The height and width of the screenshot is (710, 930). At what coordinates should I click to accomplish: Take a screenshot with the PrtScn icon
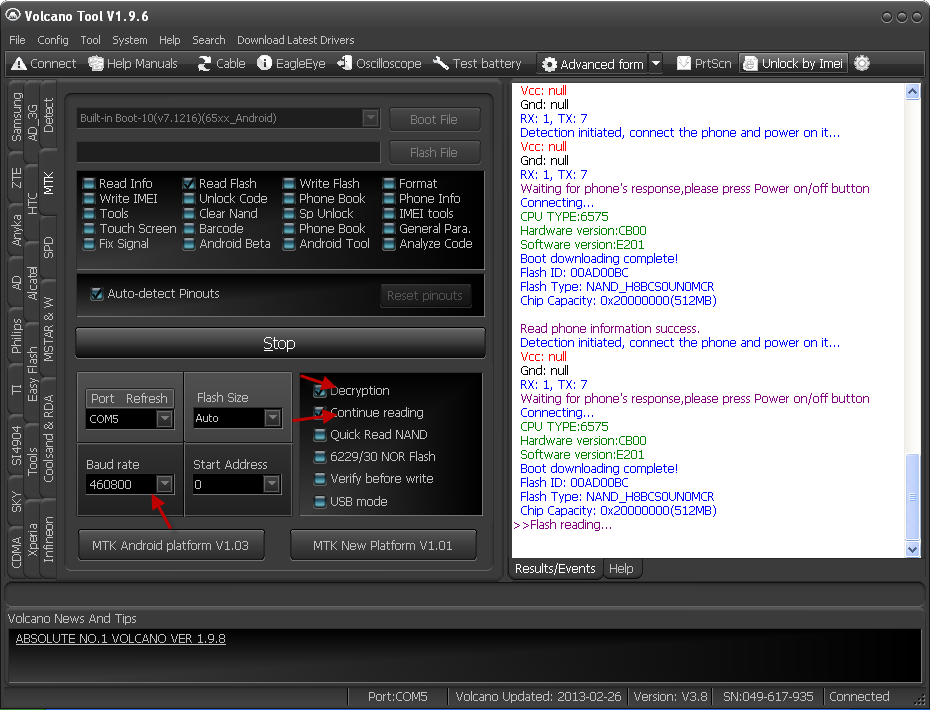point(684,63)
